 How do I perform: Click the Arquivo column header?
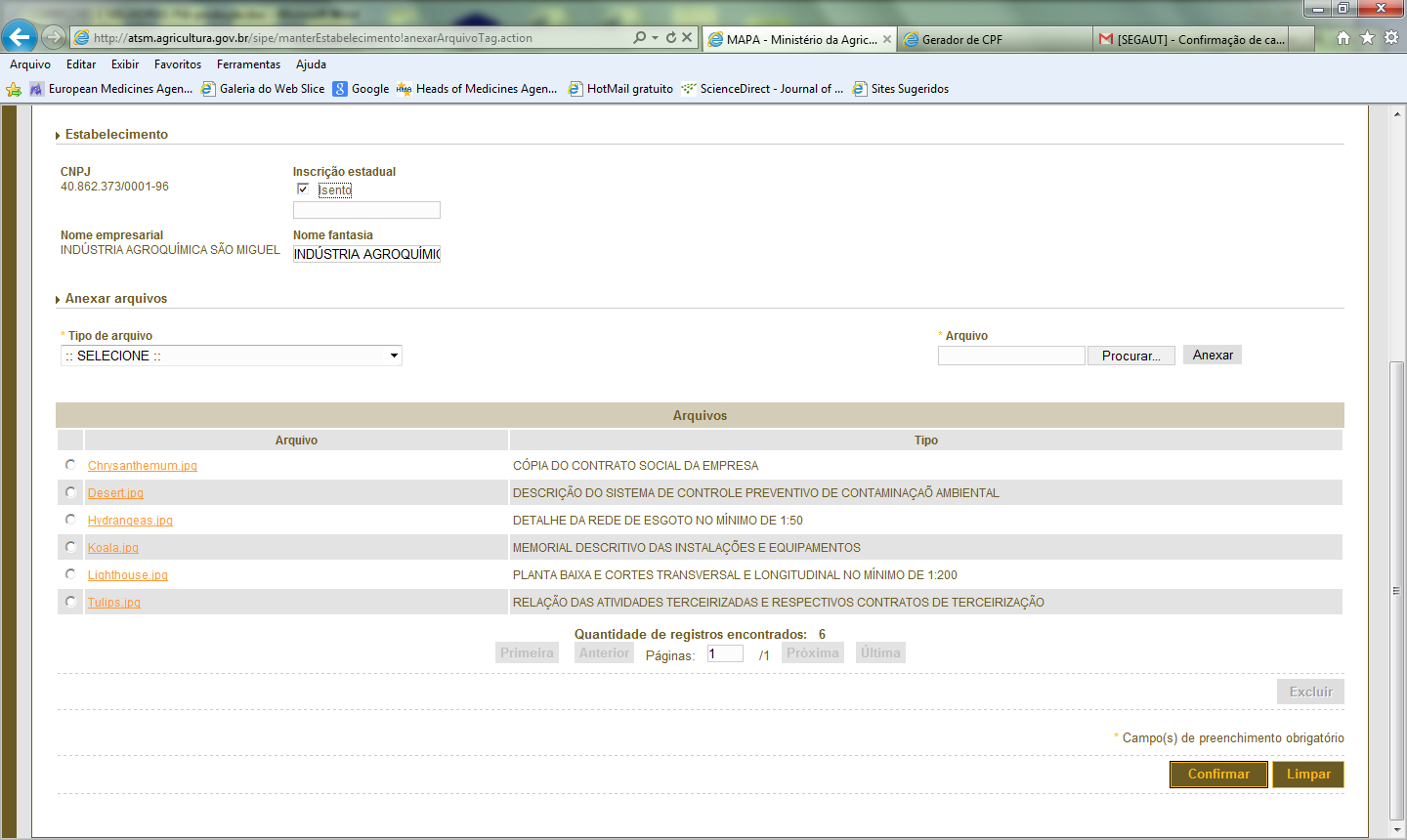pos(296,441)
